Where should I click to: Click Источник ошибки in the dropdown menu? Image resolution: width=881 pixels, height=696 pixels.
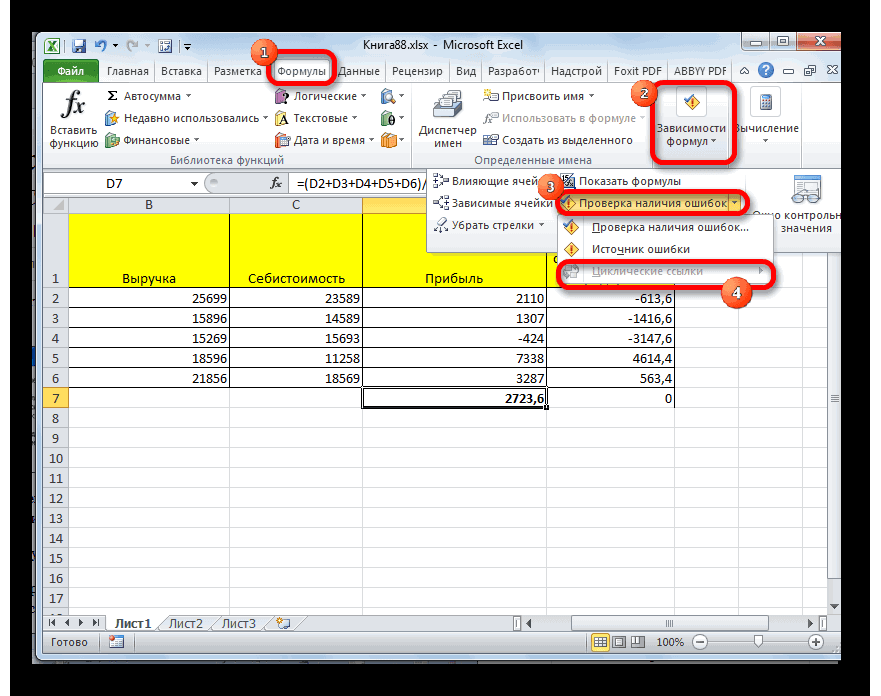click(633, 249)
